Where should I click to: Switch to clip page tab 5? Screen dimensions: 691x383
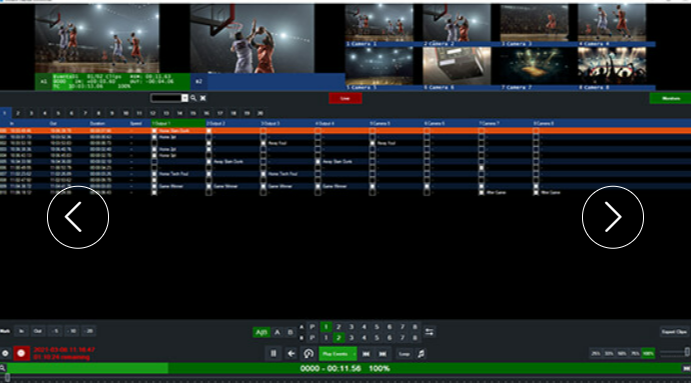pos(58,113)
